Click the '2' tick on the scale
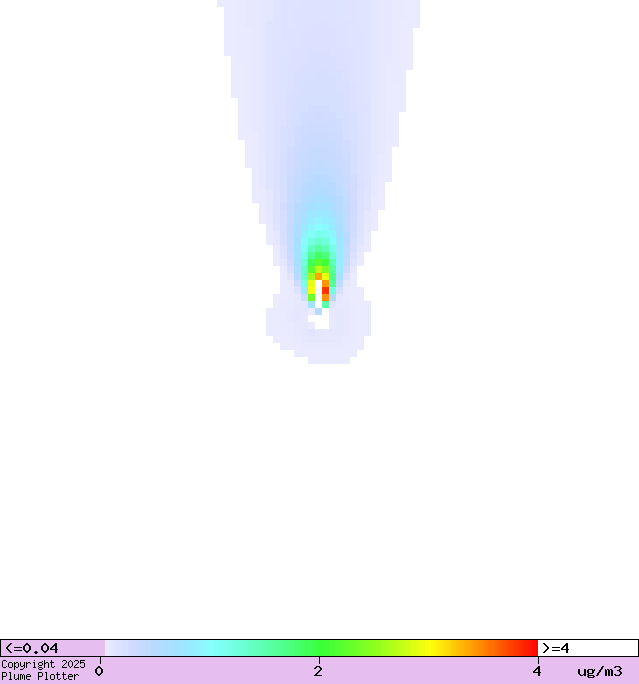The height and width of the screenshot is (684, 639). tap(318, 671)
